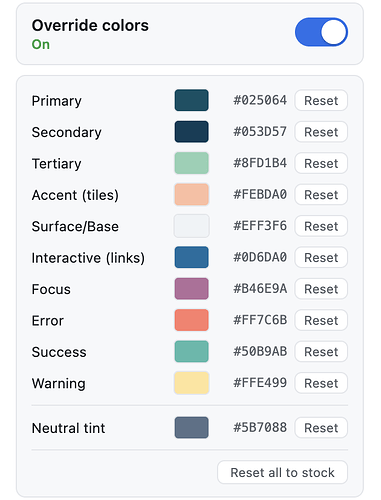Viewport: 381px width, 500px height.
Task: Open the Error color swatch
Action: (x=192, y=320)
